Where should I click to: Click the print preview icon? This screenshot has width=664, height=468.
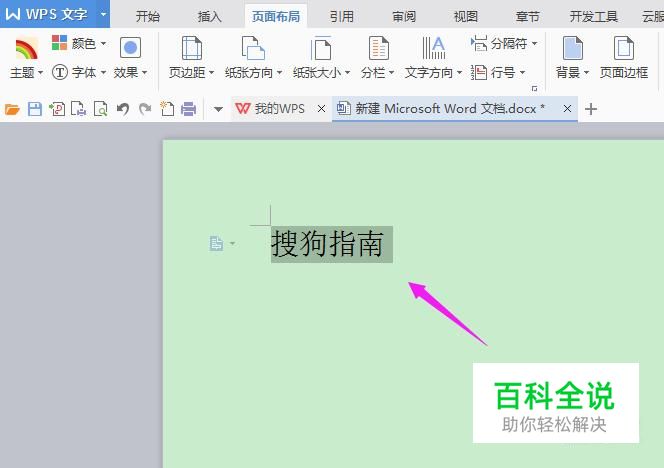101,109
